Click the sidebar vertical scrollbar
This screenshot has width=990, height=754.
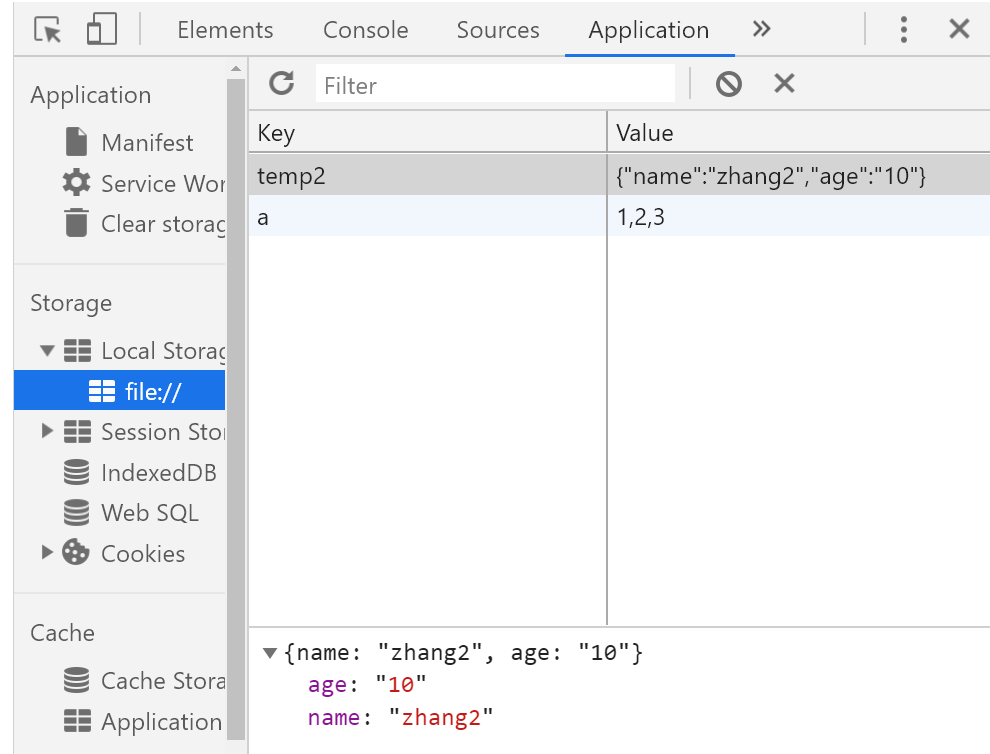(x=236, y=400)
